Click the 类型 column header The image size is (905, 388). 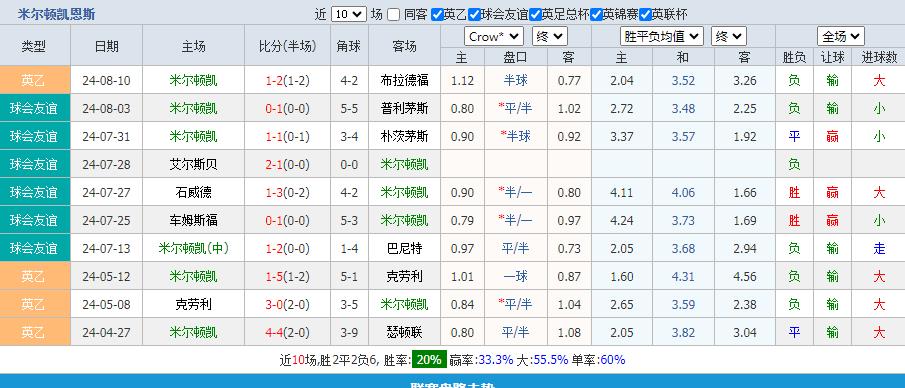(x=33, y=46)
